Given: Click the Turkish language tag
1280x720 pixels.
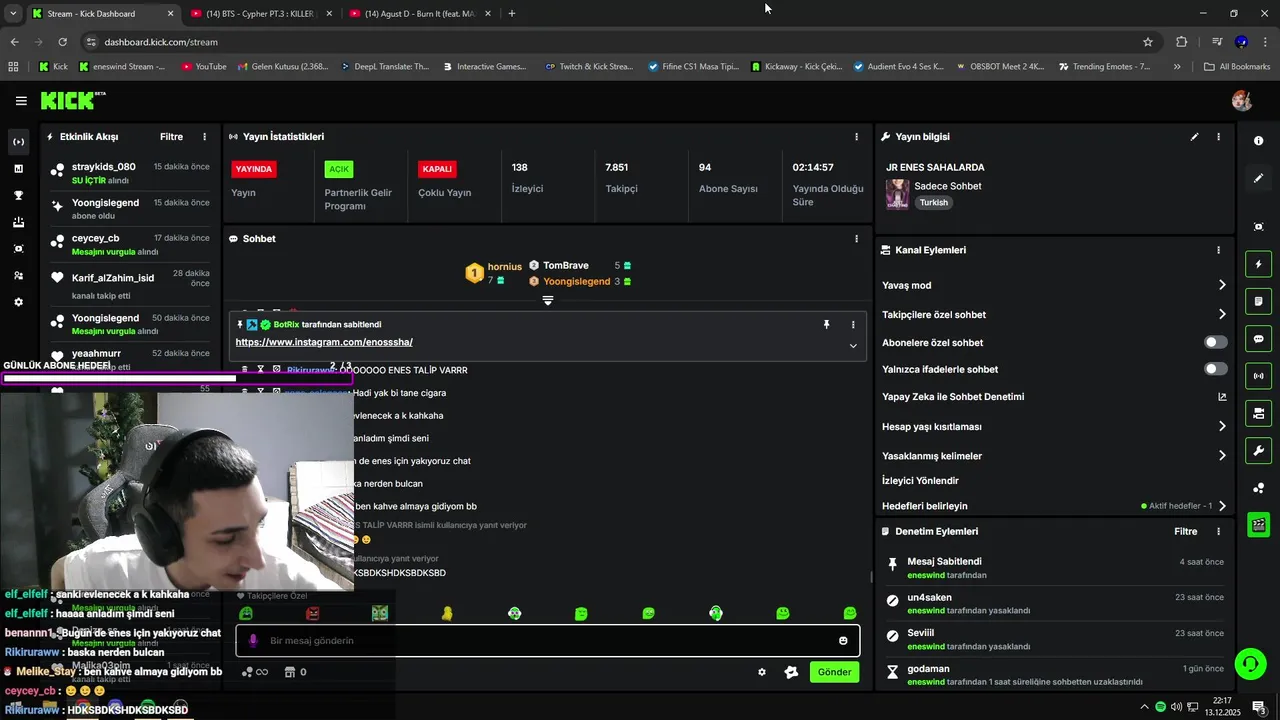Looking at the screenshot, I should point(933,202).
